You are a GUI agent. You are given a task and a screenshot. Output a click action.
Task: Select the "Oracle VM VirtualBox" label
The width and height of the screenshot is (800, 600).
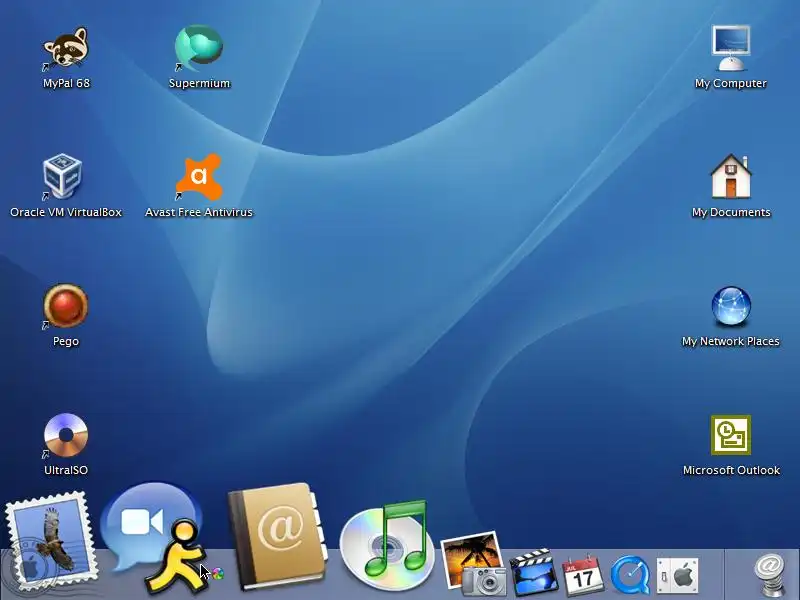click(66, 212)
